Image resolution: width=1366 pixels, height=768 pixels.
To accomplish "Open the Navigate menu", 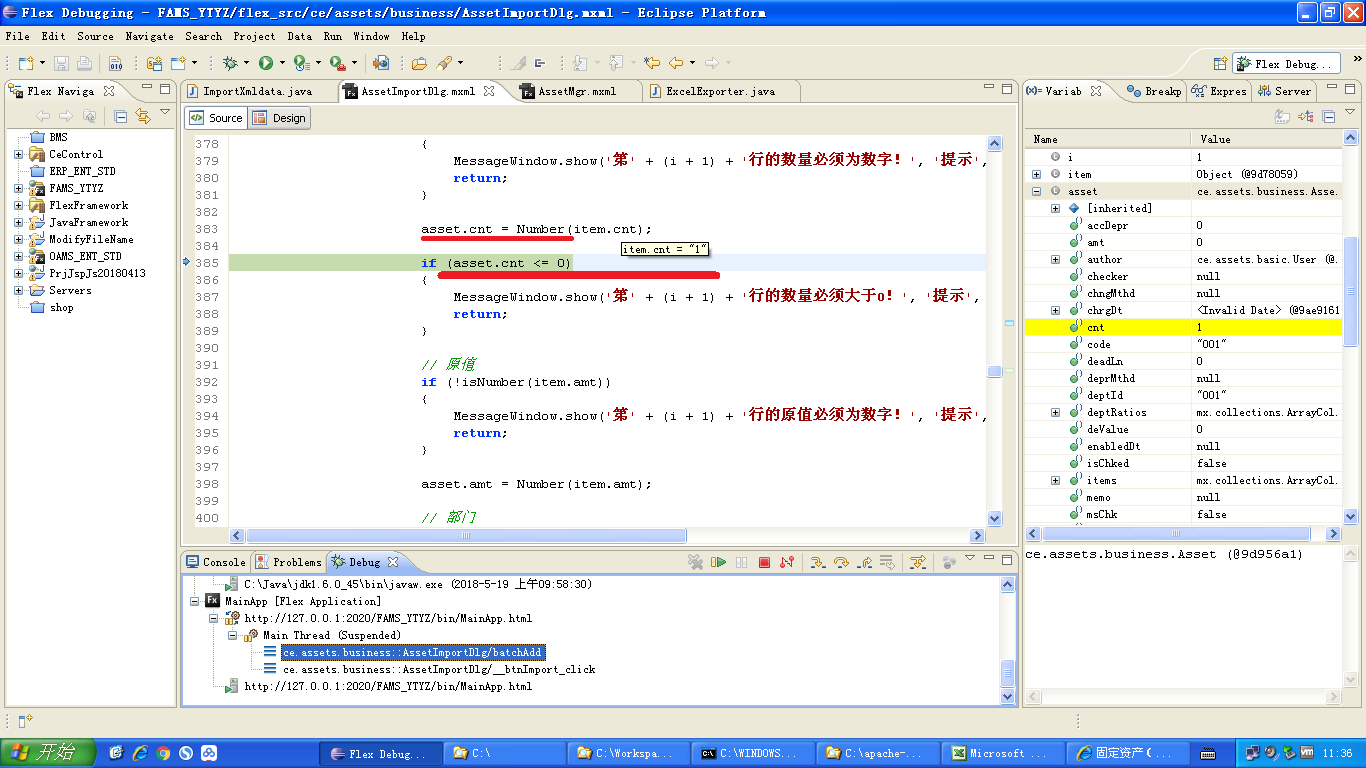I will [149, 36].
